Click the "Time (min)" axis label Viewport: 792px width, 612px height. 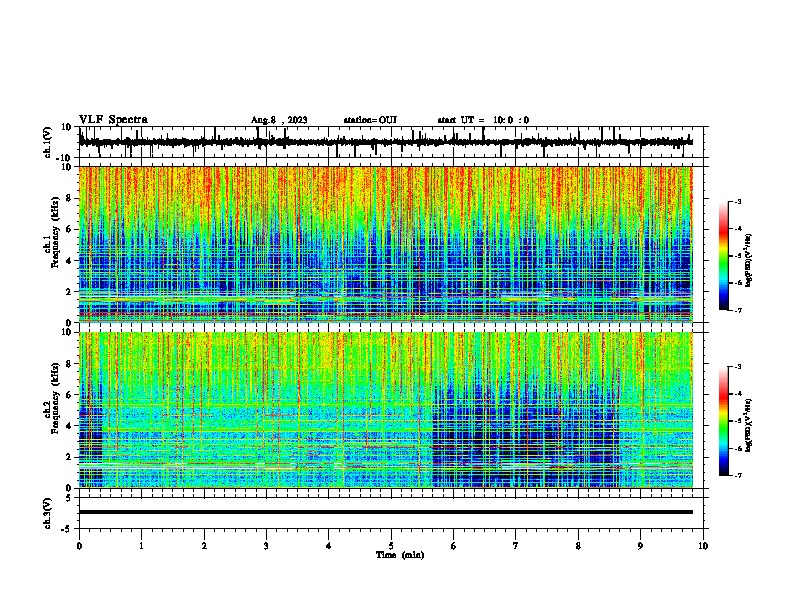400,555
